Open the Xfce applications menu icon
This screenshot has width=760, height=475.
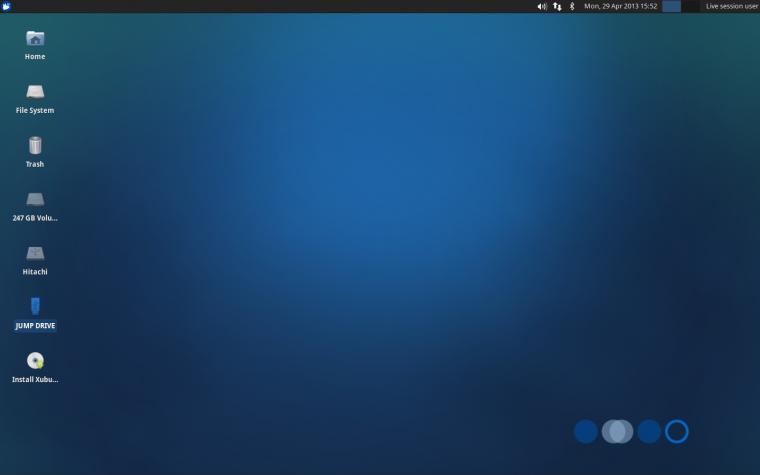coord(7,6)
